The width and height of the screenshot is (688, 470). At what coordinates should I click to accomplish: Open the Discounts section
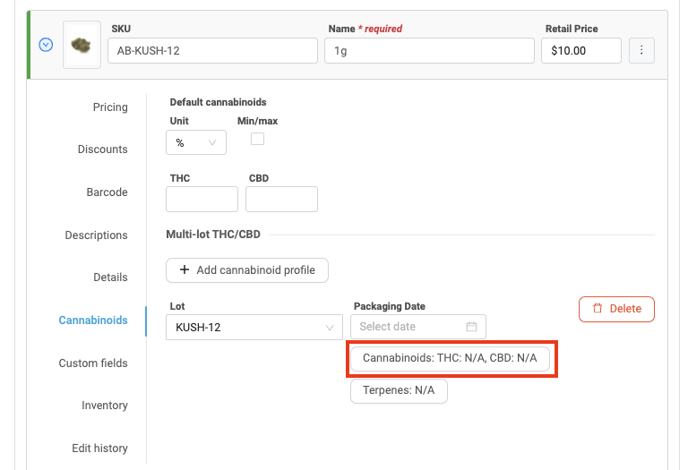click(x=103, y=149)
